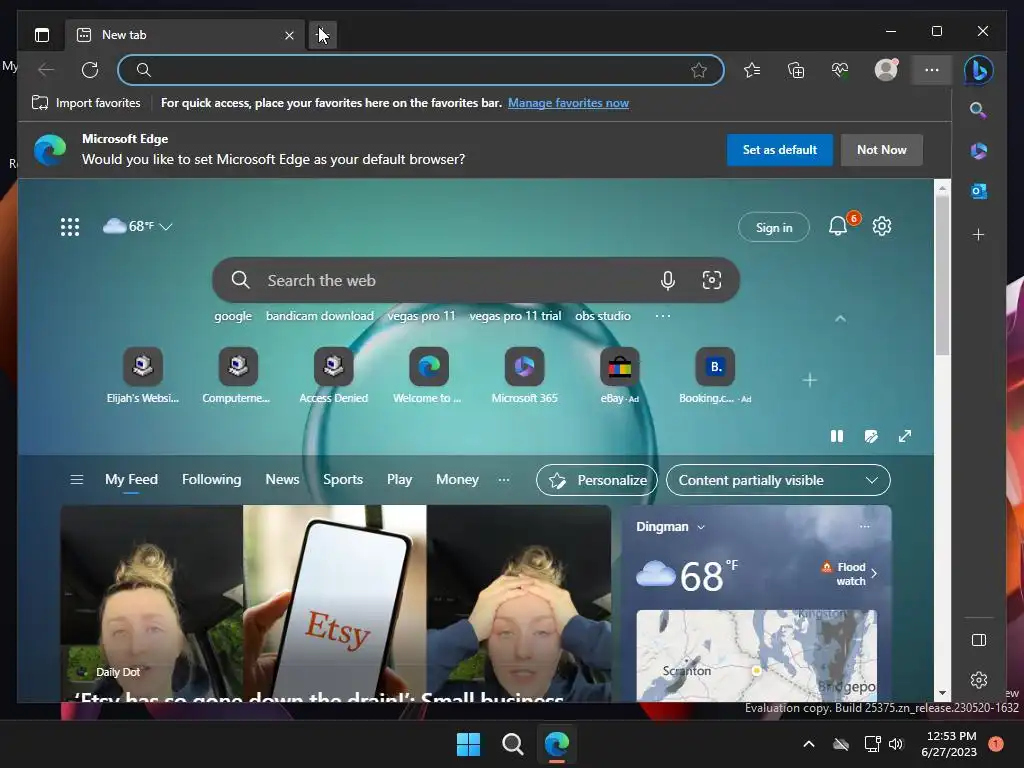
Task: Open Settings and more ellipsis menu
Action: (x=932, y=70)
